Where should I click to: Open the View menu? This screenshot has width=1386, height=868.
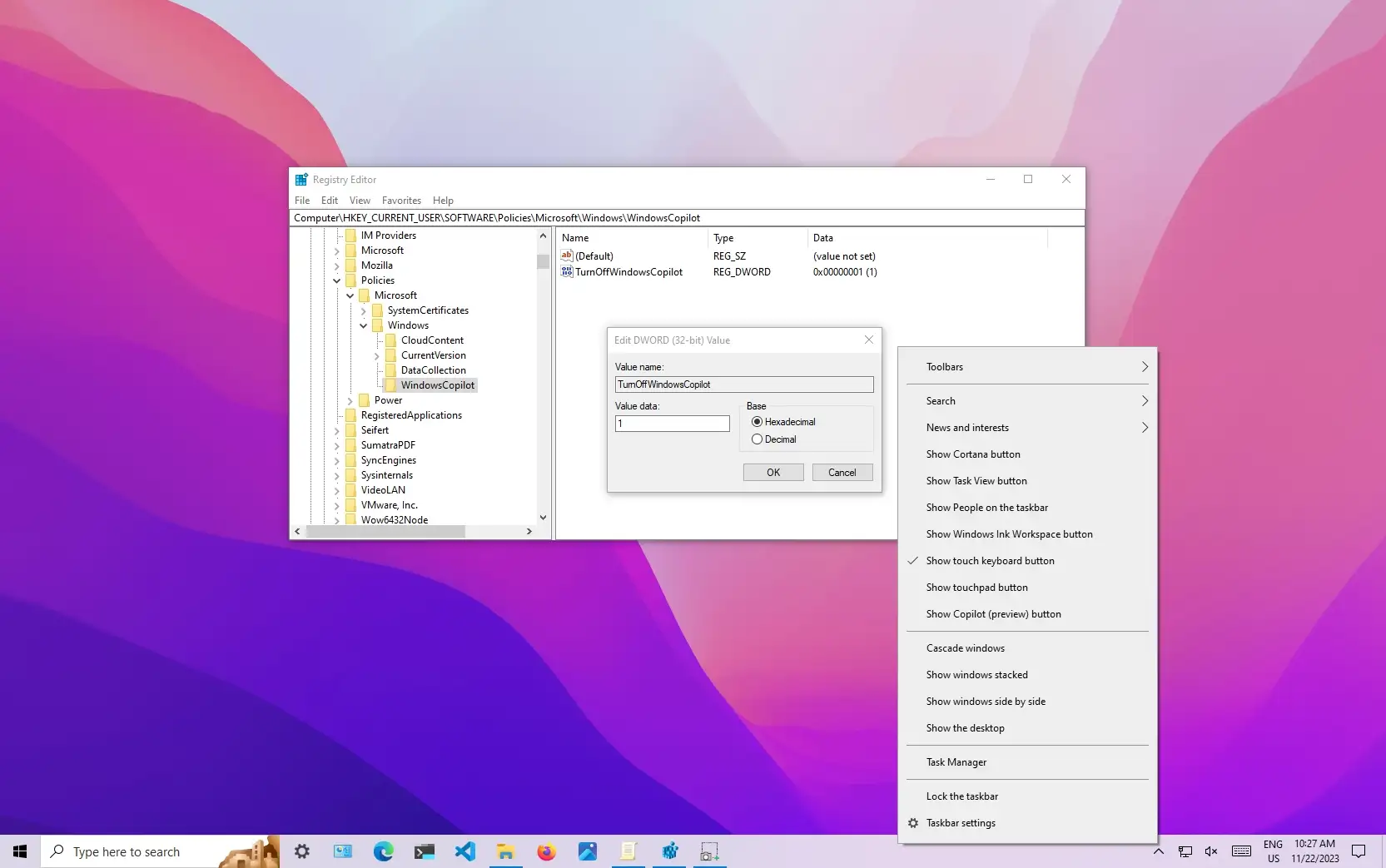coord(360,201)
